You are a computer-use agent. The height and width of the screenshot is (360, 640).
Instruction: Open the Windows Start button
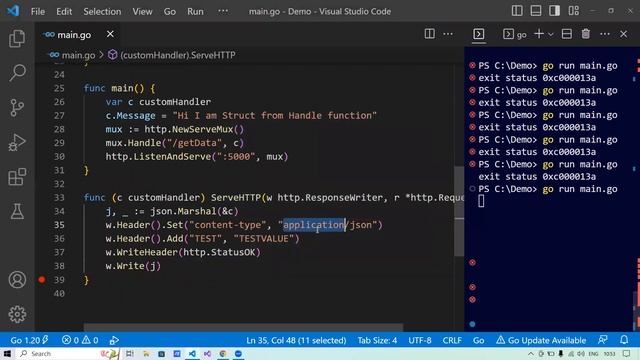point(7,353)
